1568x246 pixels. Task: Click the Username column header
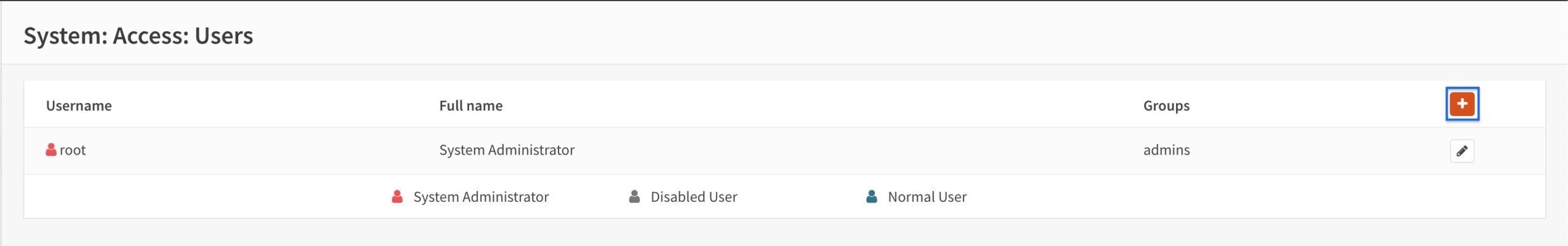(x=79, y=106)
